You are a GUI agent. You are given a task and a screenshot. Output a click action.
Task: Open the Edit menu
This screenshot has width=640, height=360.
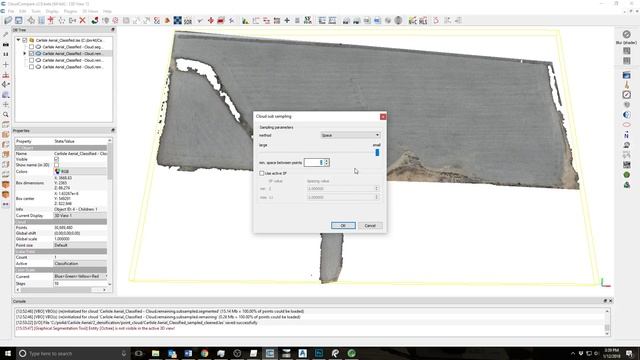pos(23,11)
